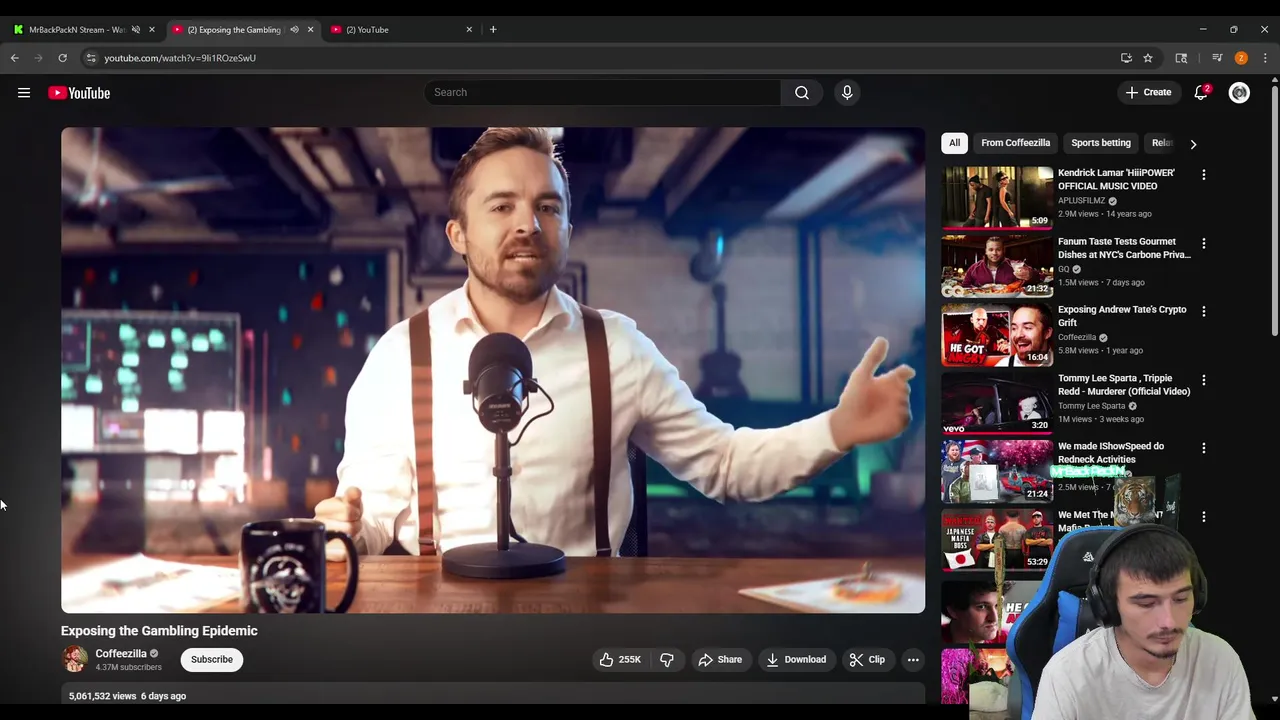Open Fanum Taste Tests Gourmet Dishes thumbnail
Screen dimensions: 1280x720
coord(997,266)
